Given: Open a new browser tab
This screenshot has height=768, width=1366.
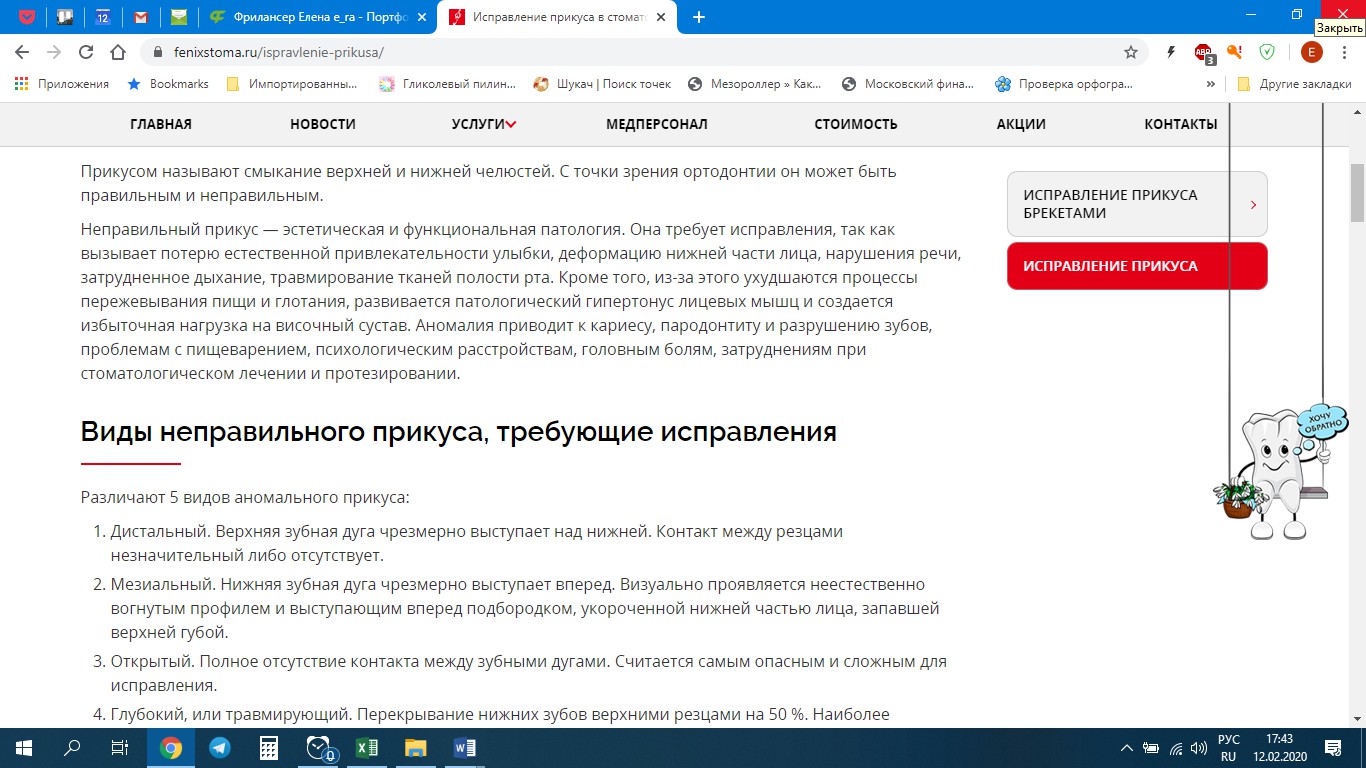Looking at the screenshot, I should [699, 17].
